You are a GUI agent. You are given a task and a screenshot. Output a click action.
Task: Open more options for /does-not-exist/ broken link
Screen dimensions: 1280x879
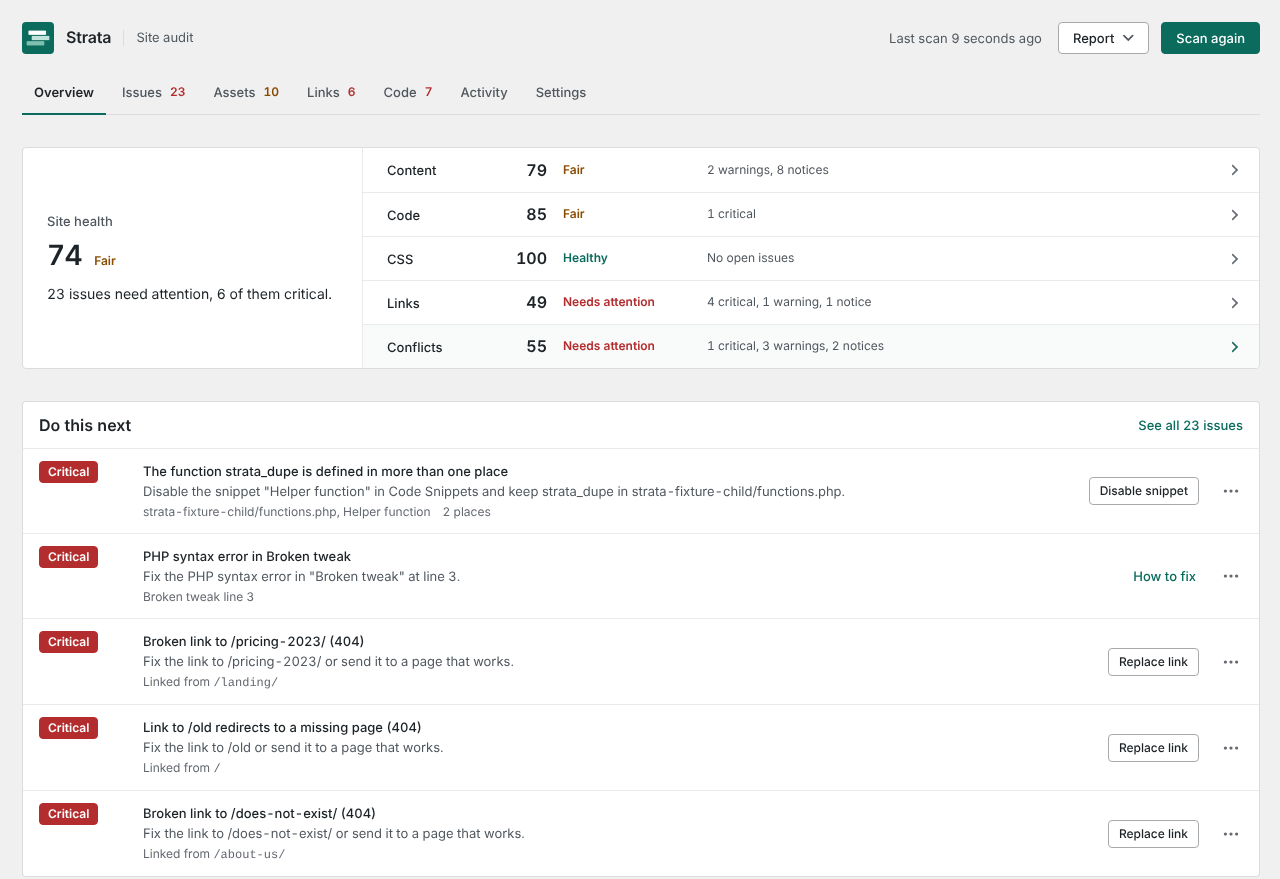coord(1231,834)
